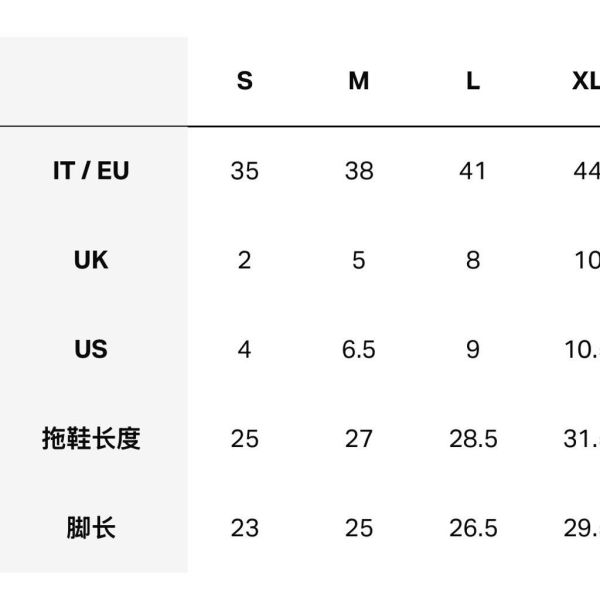Select US size 6.5 cell
600x600 pixels.
[x=359, y=350]
